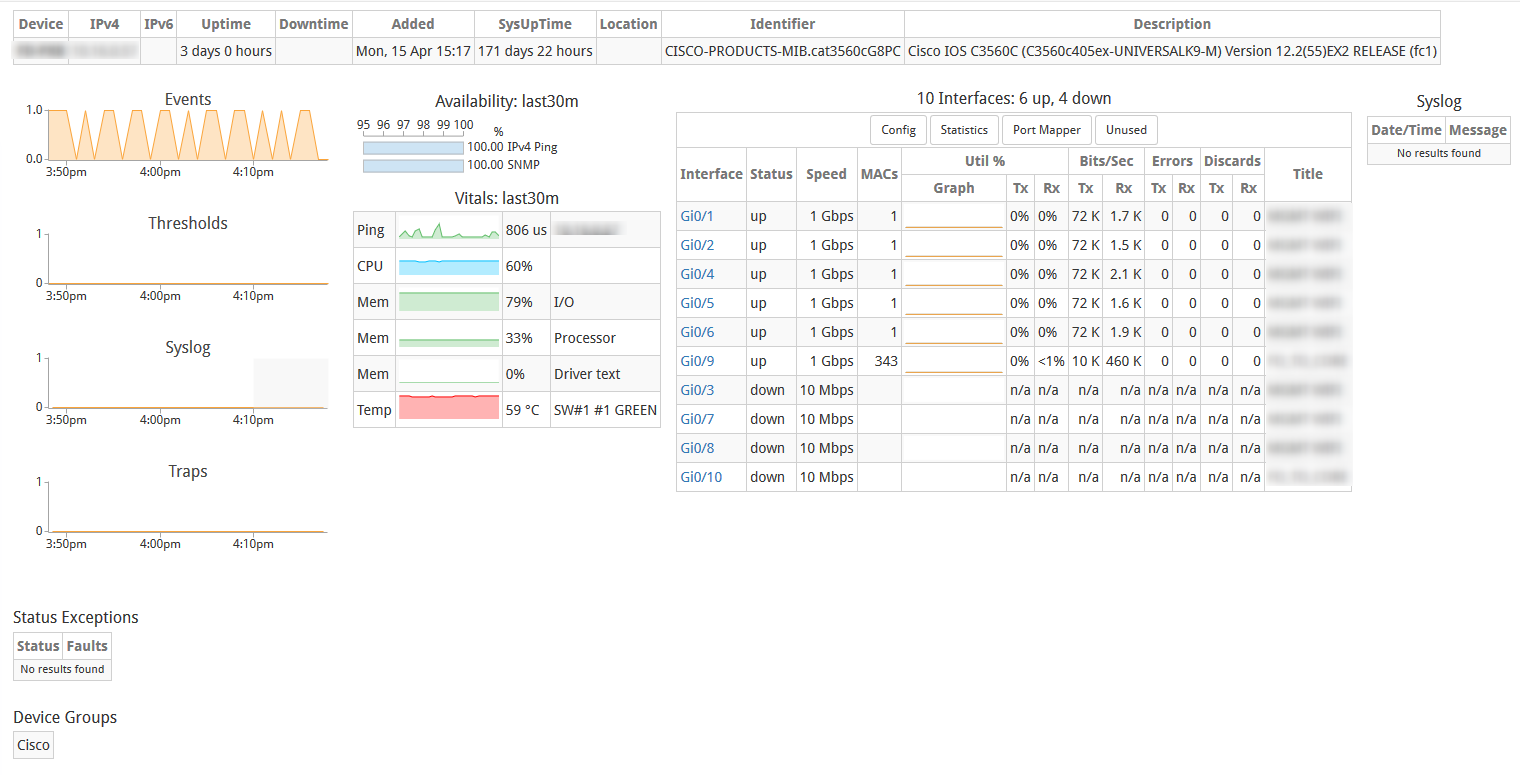The width and height of the screenshot is (1520, 775).
Task: Click the Date/Time Syslog column header
Action: tap(1406, 130)
